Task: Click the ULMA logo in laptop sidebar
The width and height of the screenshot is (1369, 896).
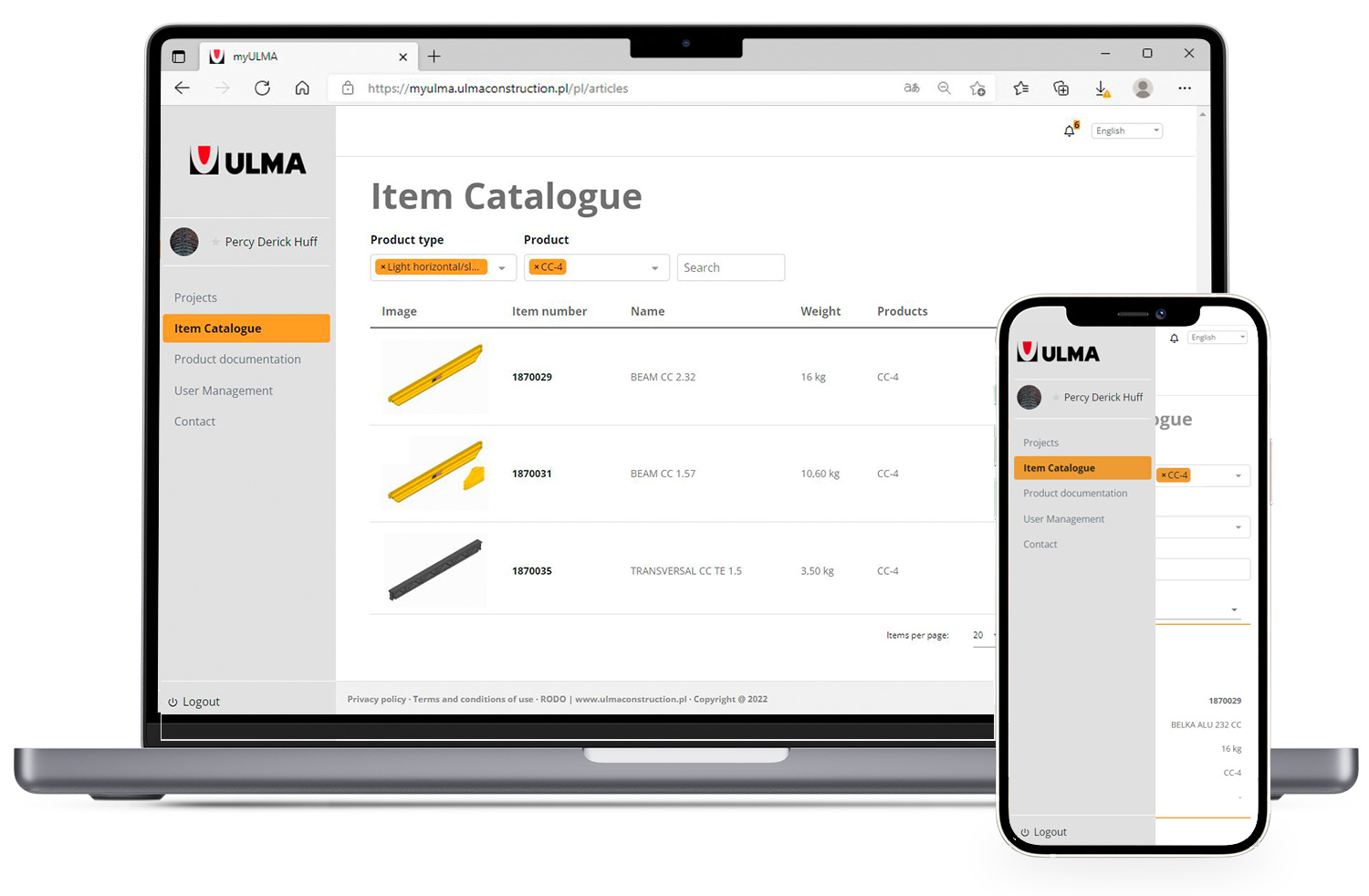Action: (x=247, y=161)
